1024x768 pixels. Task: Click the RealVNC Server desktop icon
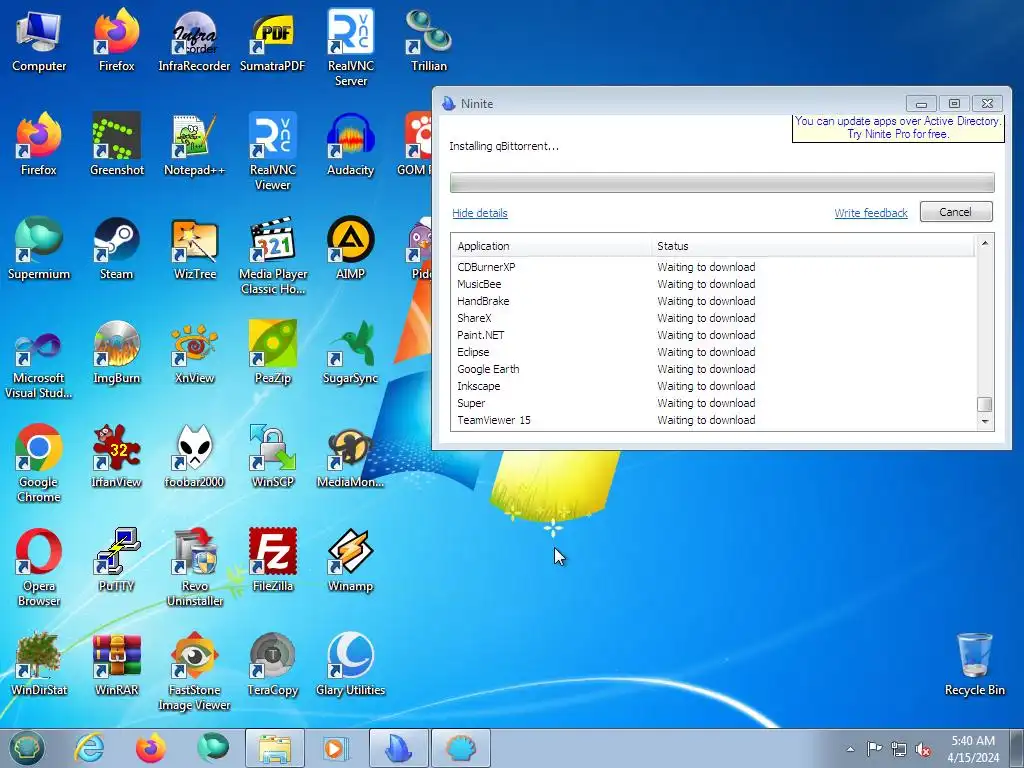351,48
